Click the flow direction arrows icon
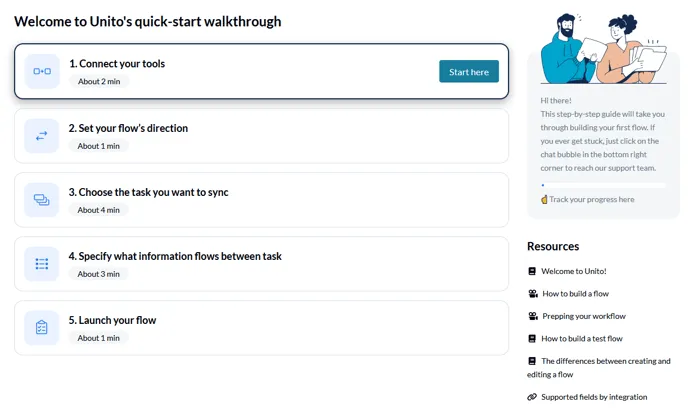688x416 pixels. click(42, 136)
